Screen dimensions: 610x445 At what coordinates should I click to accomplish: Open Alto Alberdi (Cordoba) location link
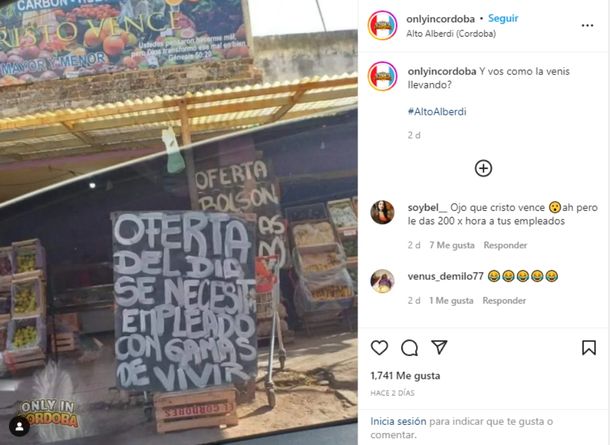coord(451,34)
